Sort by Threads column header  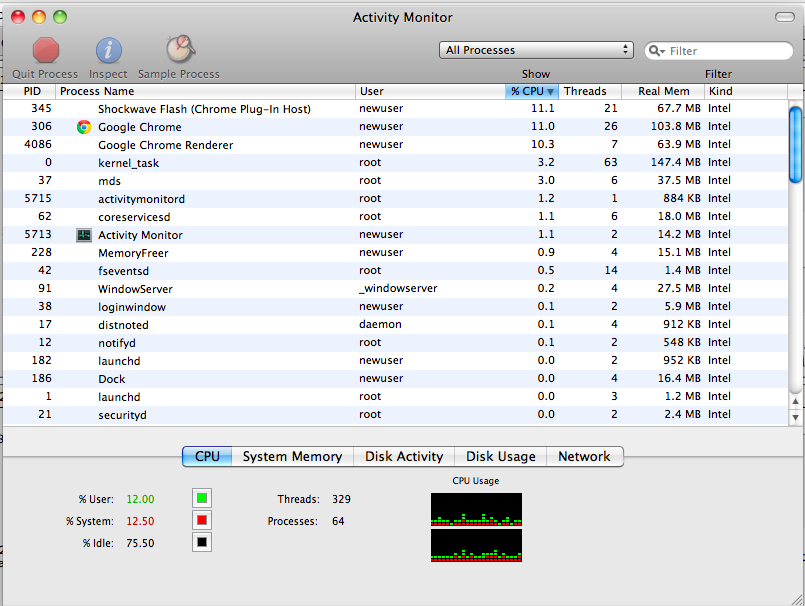point(590,91)
